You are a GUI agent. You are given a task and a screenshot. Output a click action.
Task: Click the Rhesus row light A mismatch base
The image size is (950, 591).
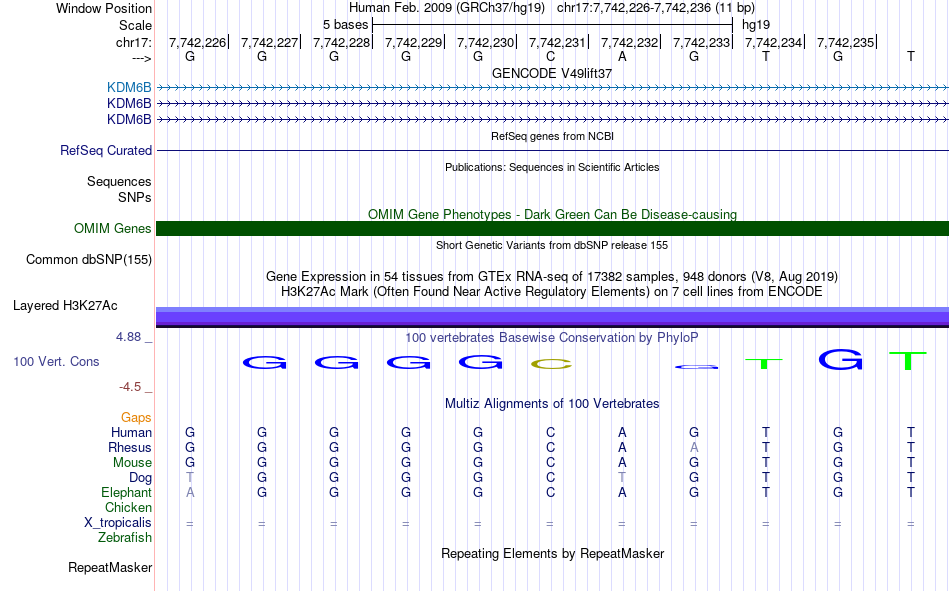(x=694, y=447)
